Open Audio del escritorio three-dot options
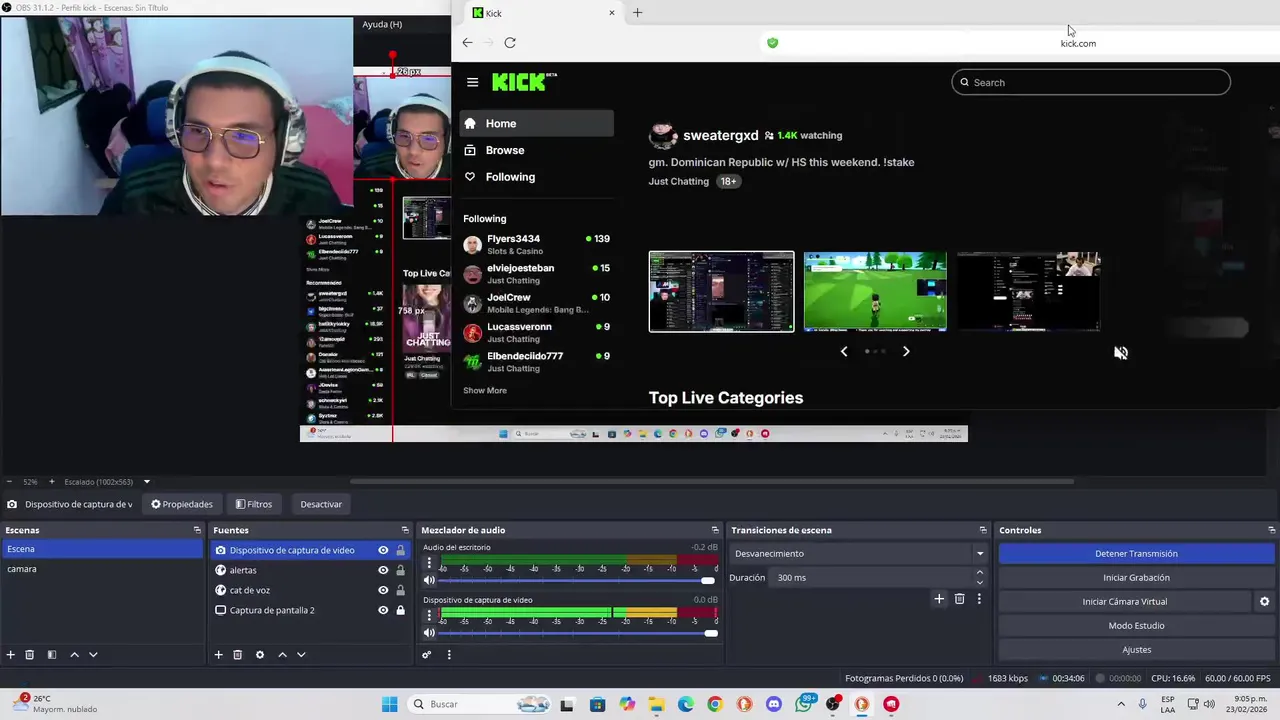This screenshot has width=1280, height=720. point(429,563)
